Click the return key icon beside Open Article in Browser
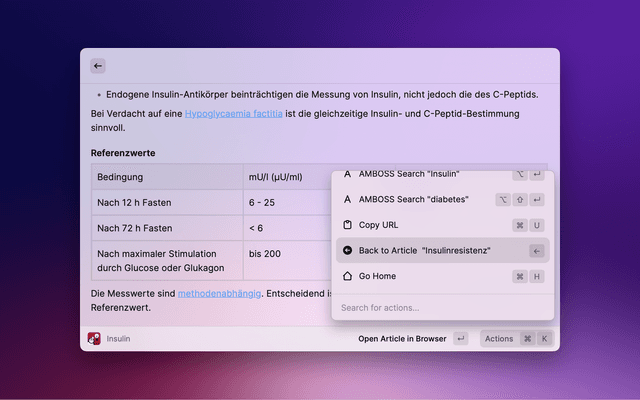The image size is (640, 400). point(460,339)
